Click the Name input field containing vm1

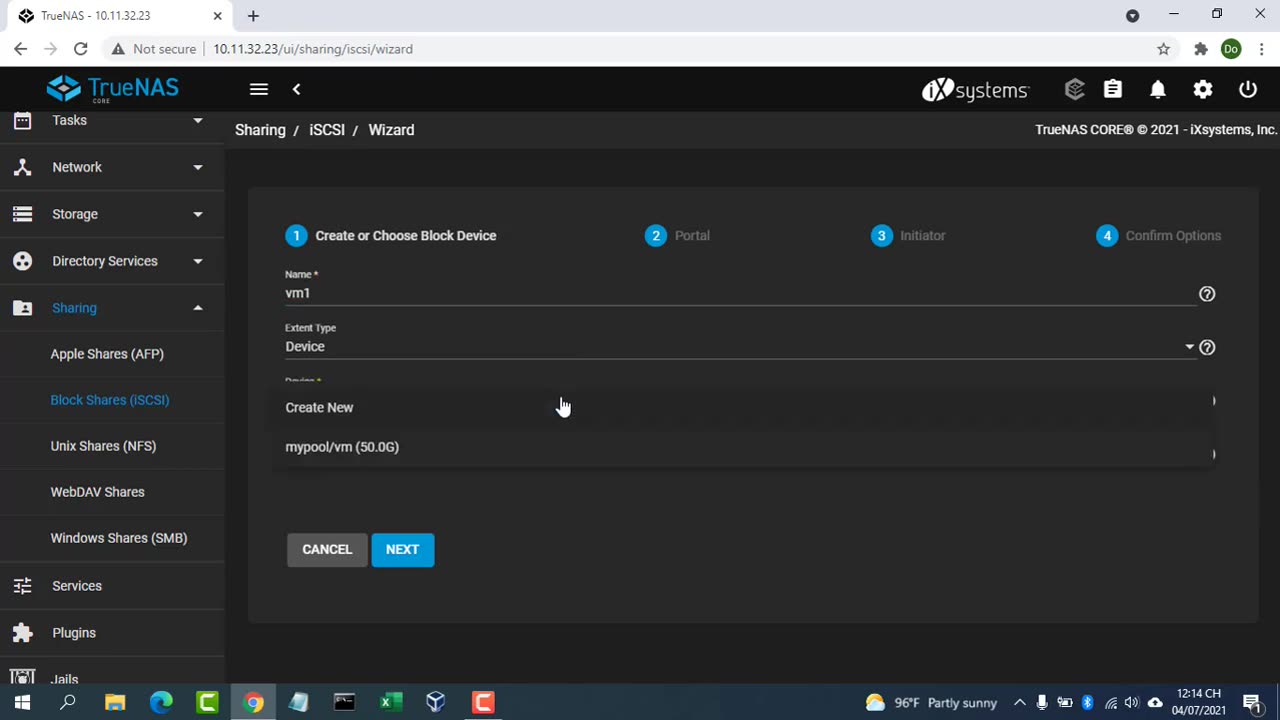point(740,293)
